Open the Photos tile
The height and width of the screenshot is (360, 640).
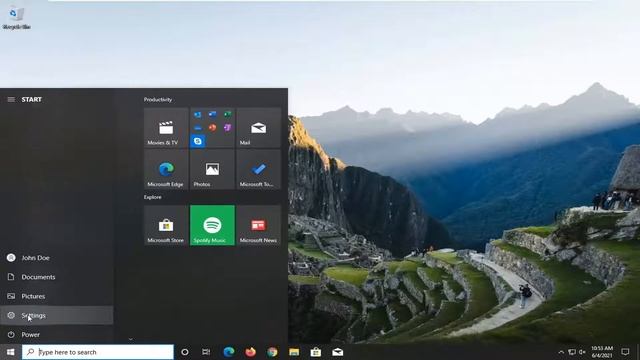(212, 169)
